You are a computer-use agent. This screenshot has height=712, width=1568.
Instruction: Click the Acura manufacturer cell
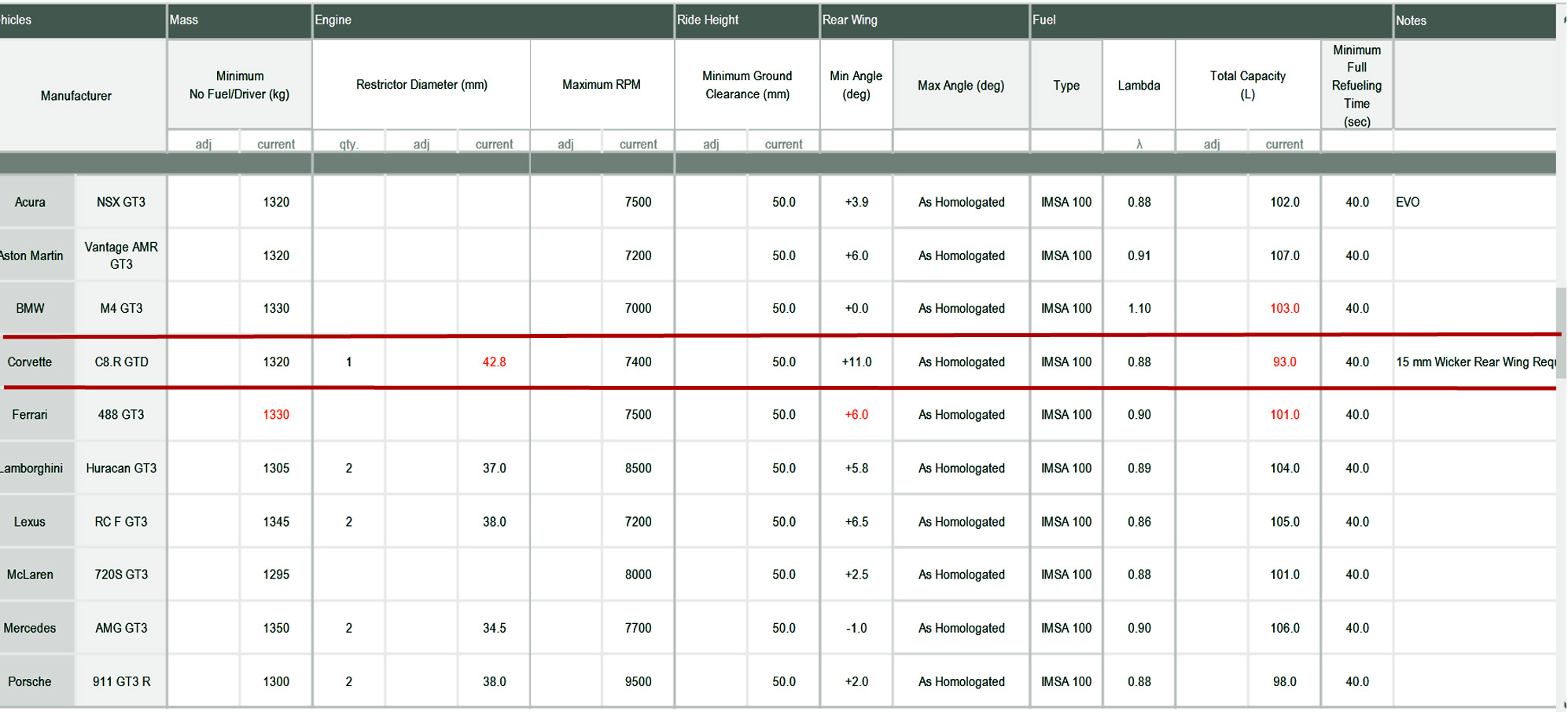30,202
